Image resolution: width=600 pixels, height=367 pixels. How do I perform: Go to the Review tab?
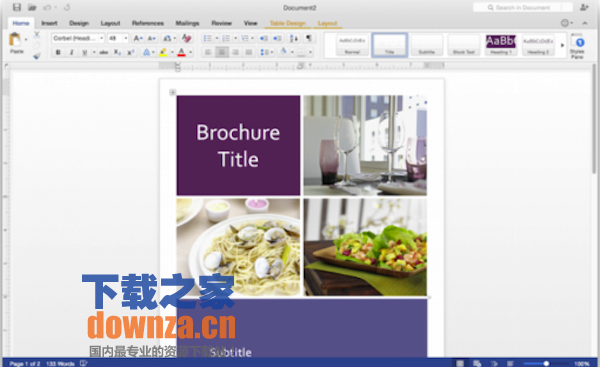tap(222, 23)
